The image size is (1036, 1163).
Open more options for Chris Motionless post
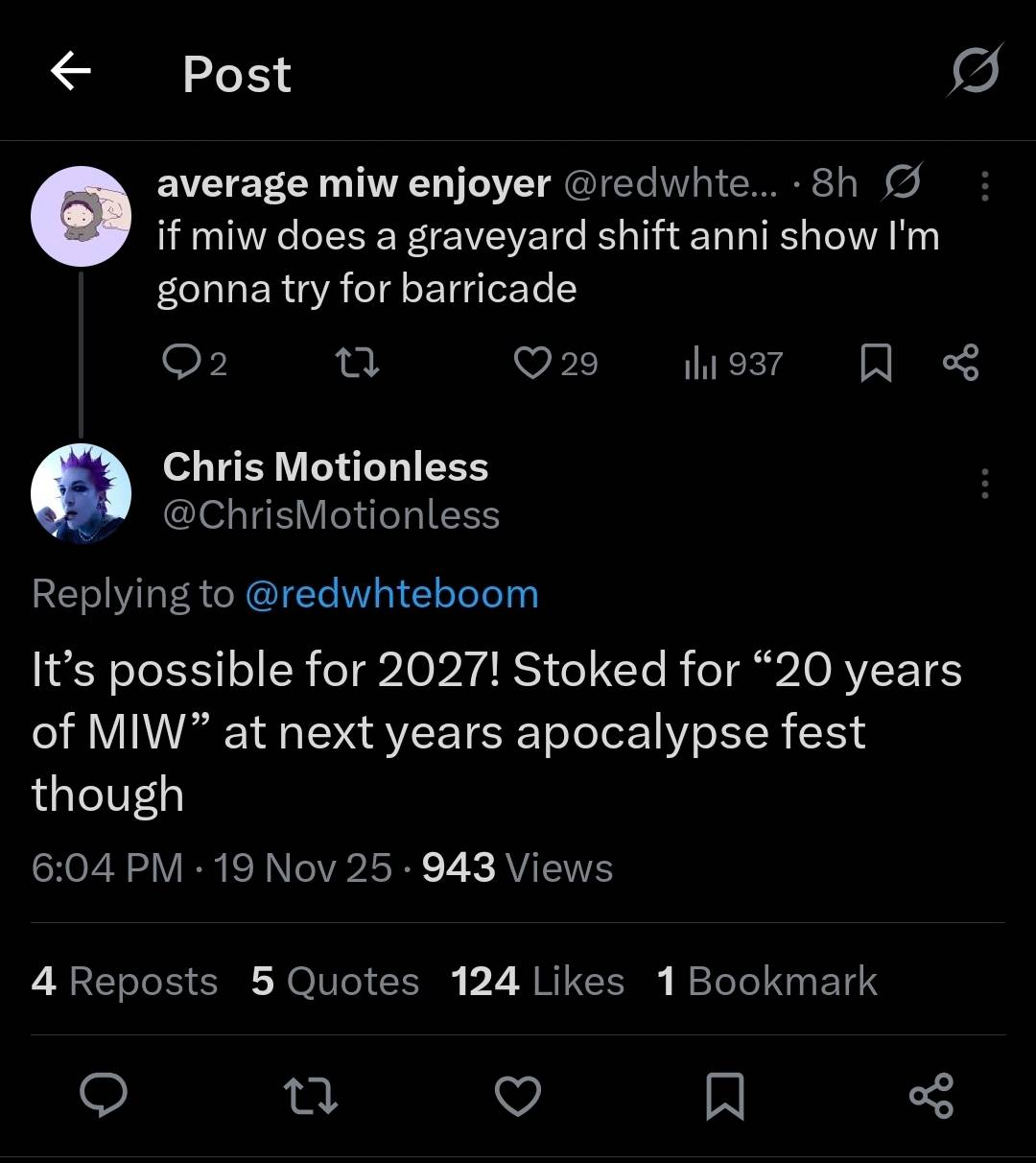point(984,484)
